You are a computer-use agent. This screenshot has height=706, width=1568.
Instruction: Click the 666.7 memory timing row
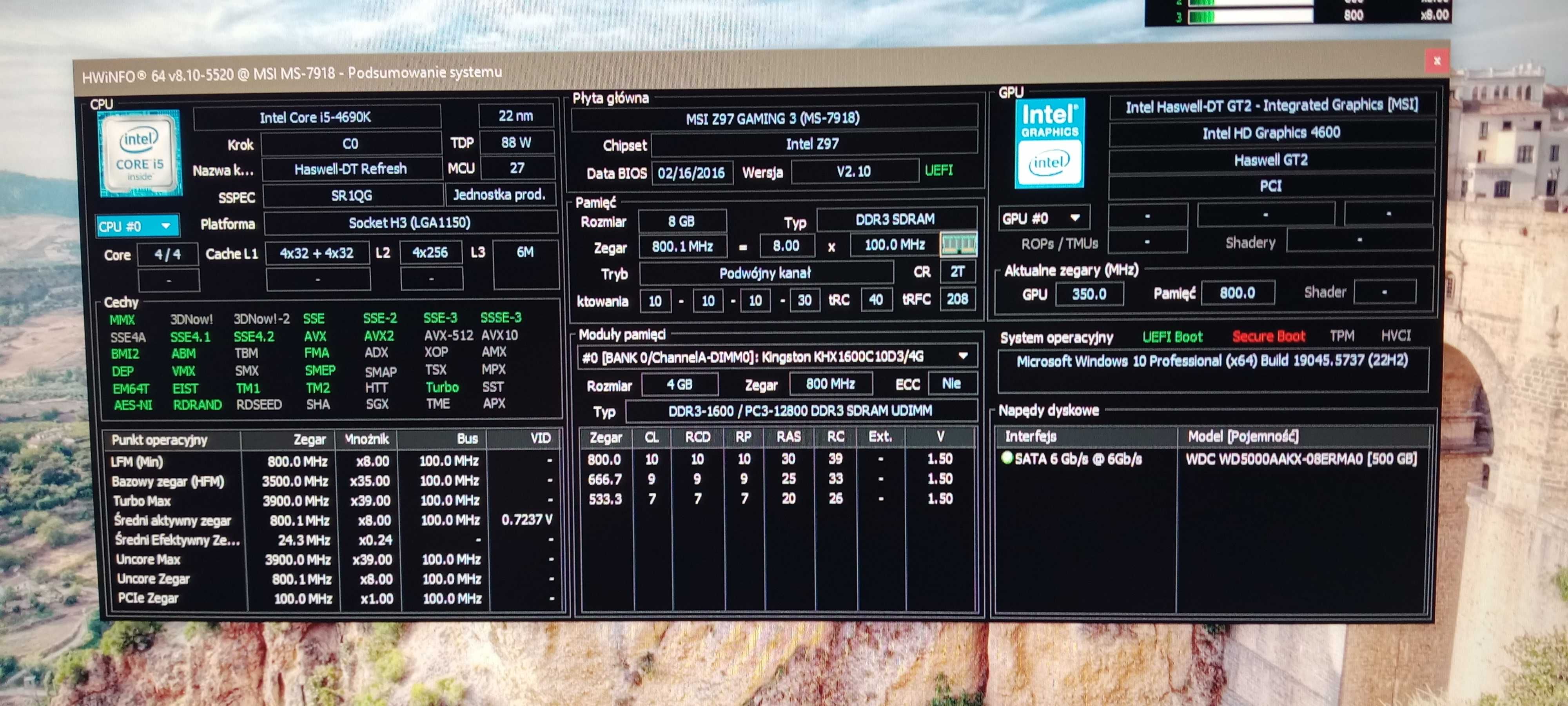tap(778, 479)
